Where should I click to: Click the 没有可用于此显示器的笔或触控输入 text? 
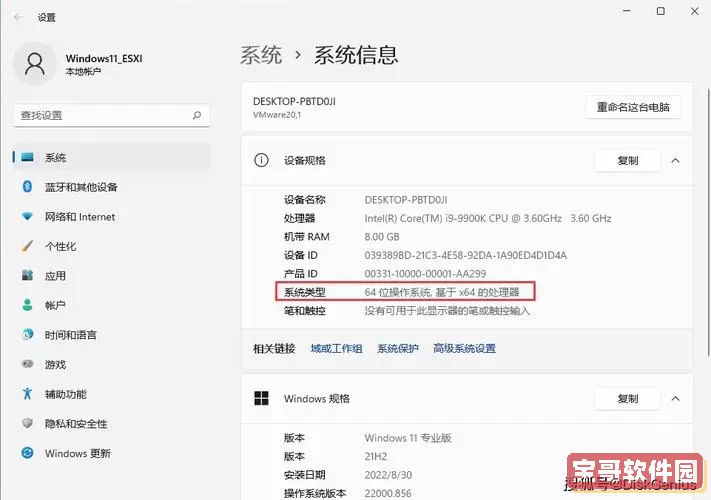point(447,311)
